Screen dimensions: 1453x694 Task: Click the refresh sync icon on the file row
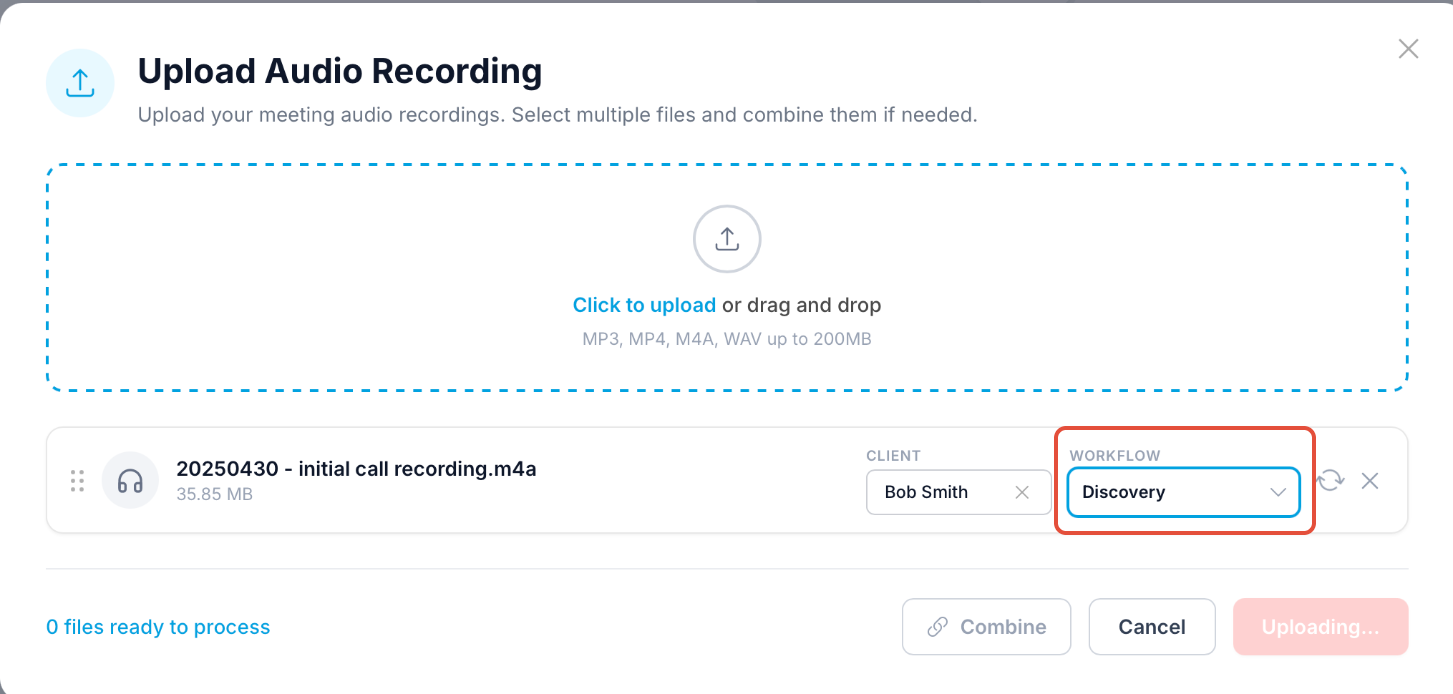[1330, 481]
